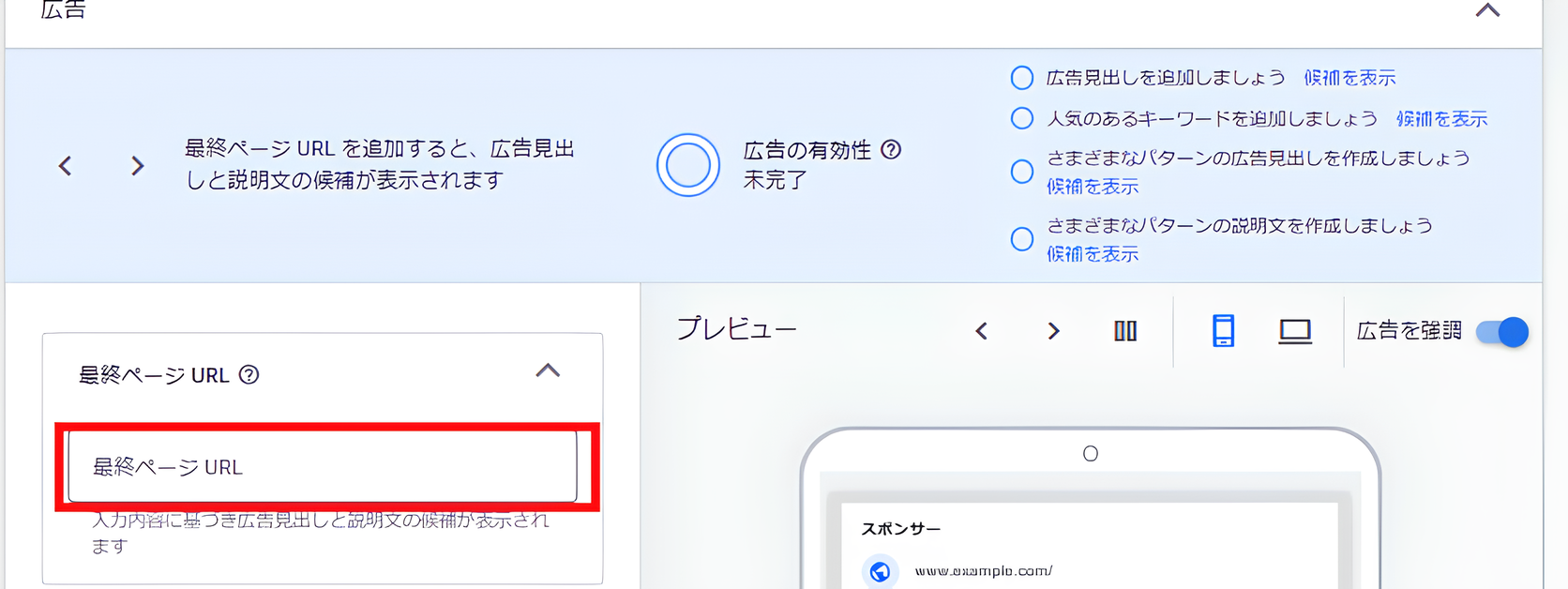Click the globe icon in sponsored preview
Viewport: 1568px width, 589px height.
click(880, 571)
